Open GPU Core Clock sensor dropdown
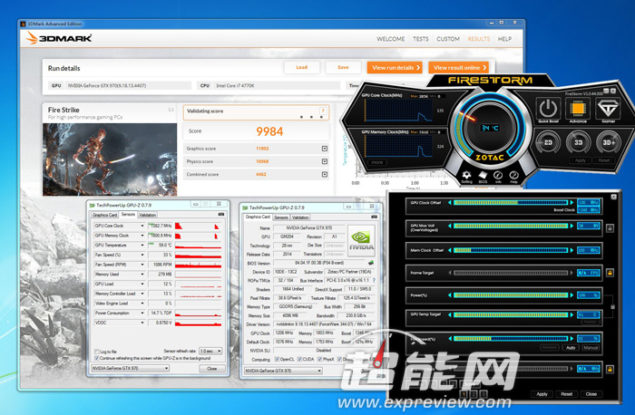 click(142, 226)
